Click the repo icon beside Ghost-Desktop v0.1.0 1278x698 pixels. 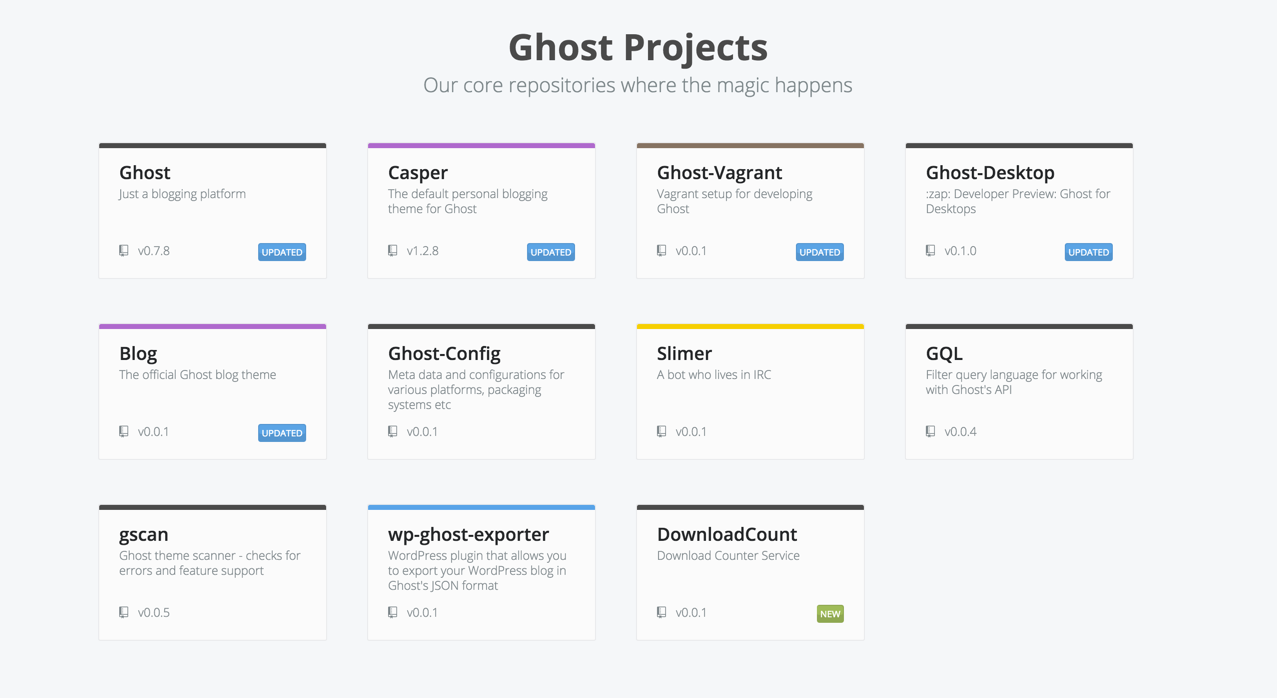[931, 251]
